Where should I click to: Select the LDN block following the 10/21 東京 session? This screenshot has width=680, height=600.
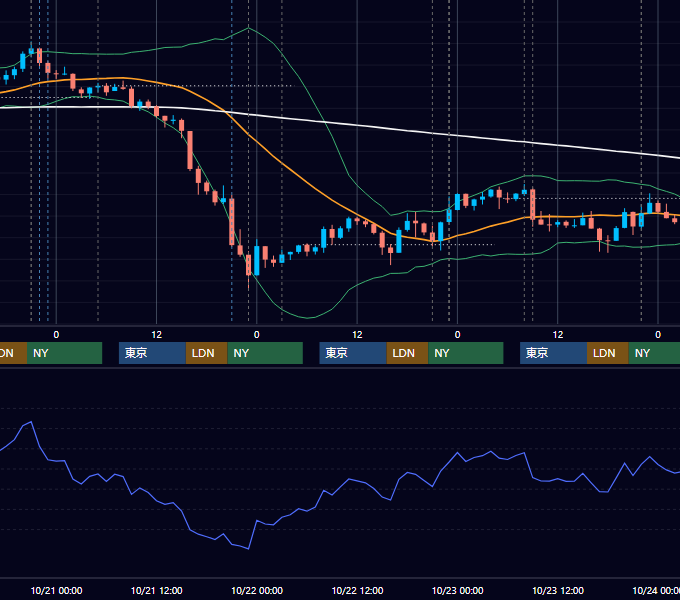coord(206,353)
